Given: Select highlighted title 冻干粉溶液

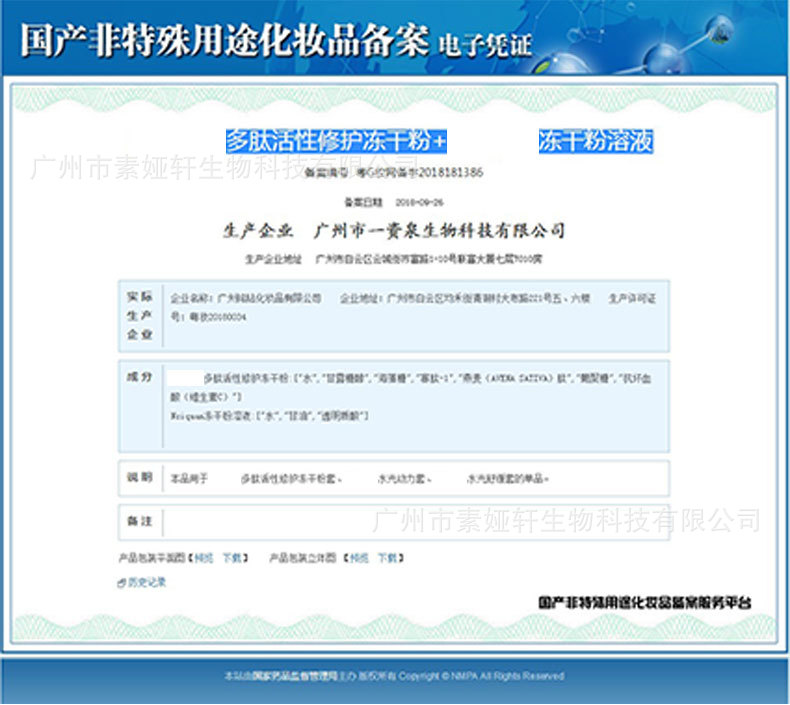Looking at the screenshot, I should pyautogui.click(x=596, y=141).
